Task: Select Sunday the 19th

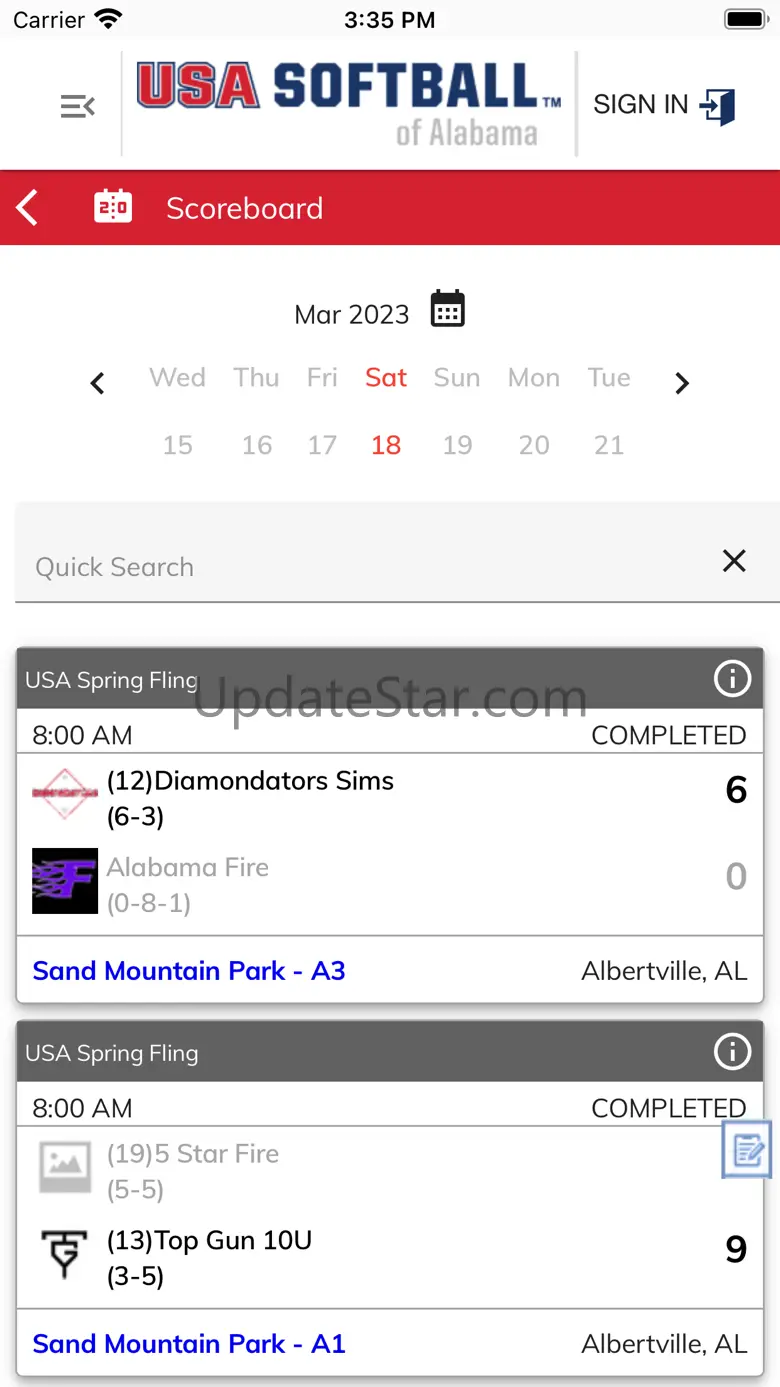Action: pos(457,444)
